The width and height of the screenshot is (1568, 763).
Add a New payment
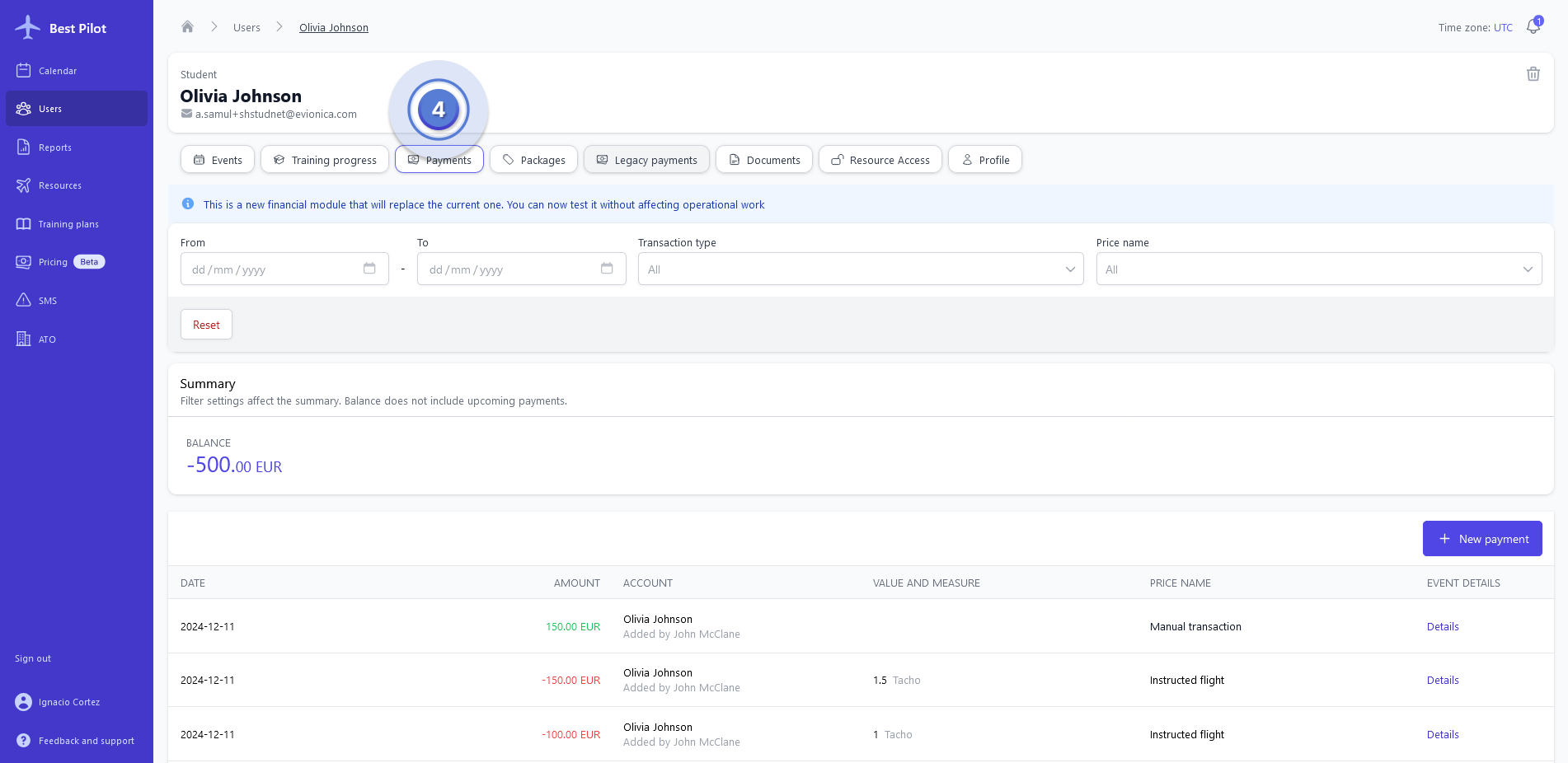pos(1482,539)
